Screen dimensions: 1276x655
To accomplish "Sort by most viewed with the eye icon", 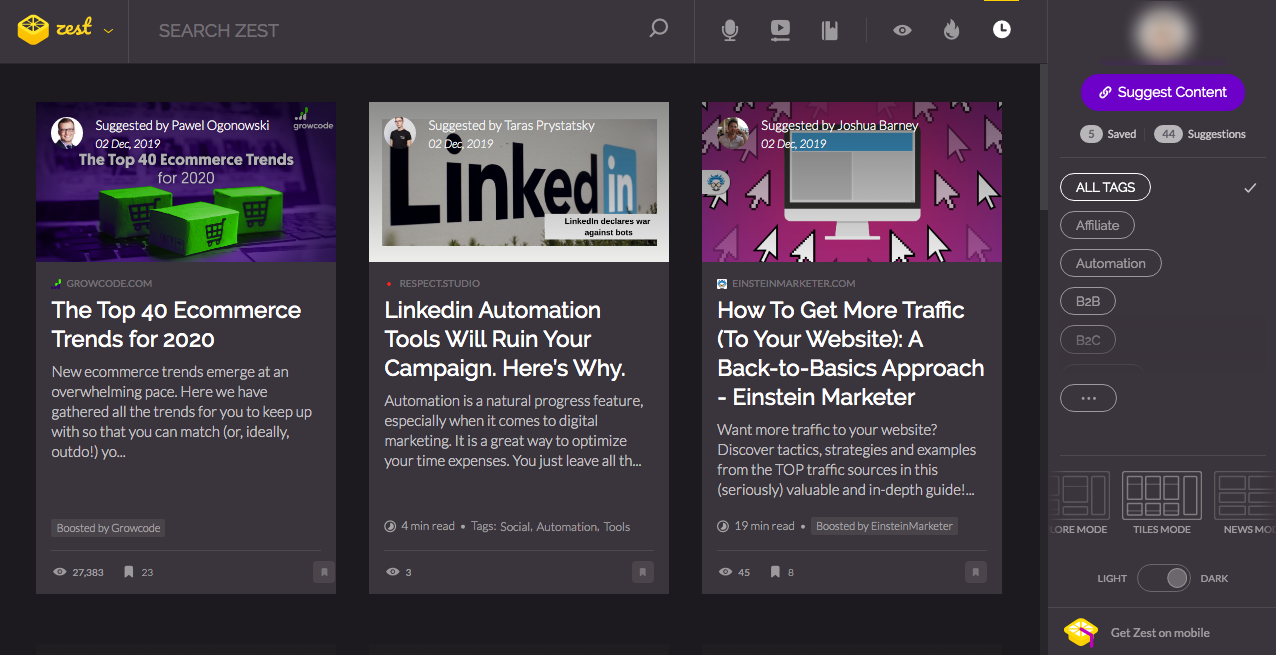I will [902, 30].
